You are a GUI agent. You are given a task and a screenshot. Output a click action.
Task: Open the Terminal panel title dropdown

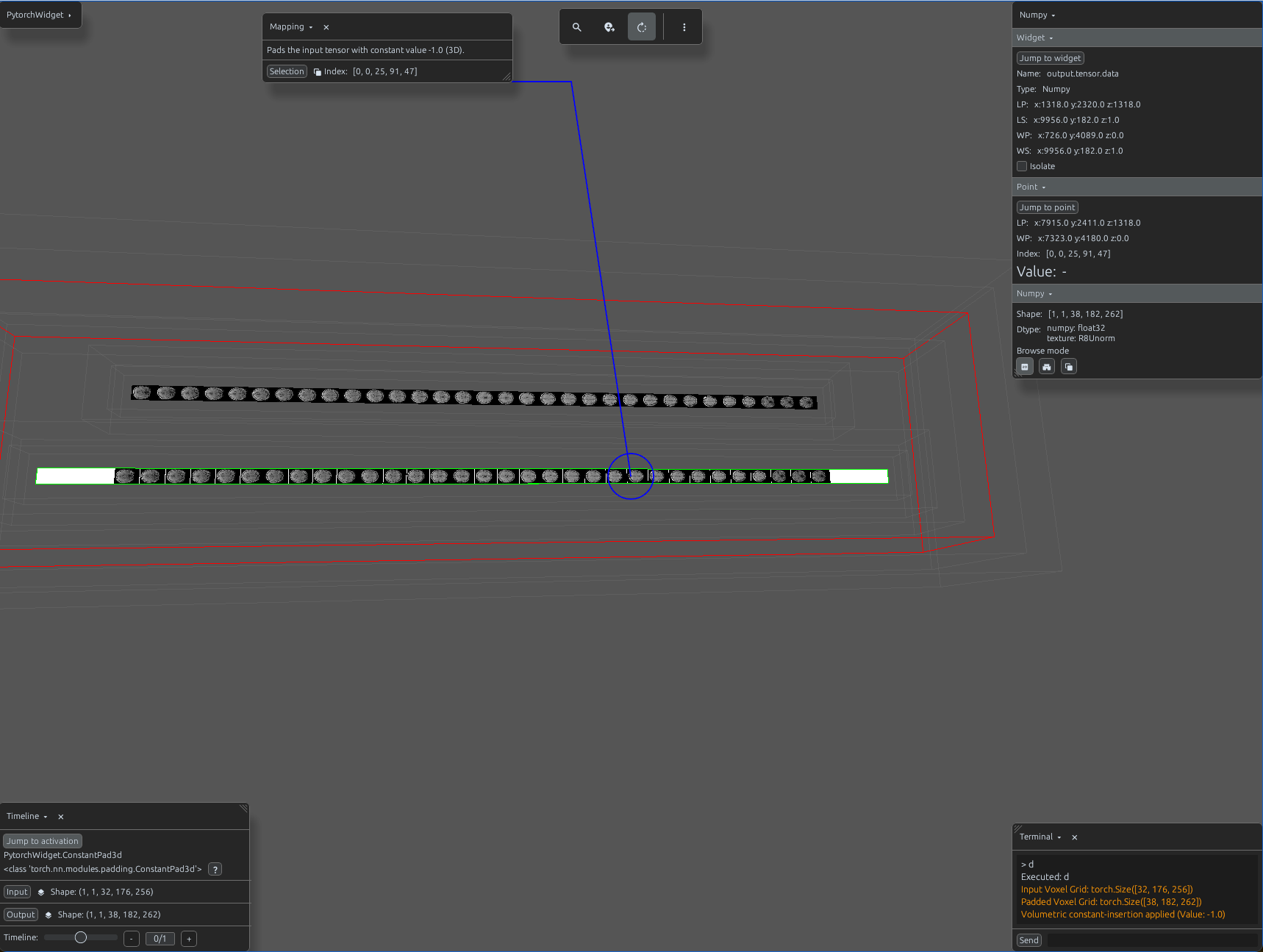point(1040,837)
